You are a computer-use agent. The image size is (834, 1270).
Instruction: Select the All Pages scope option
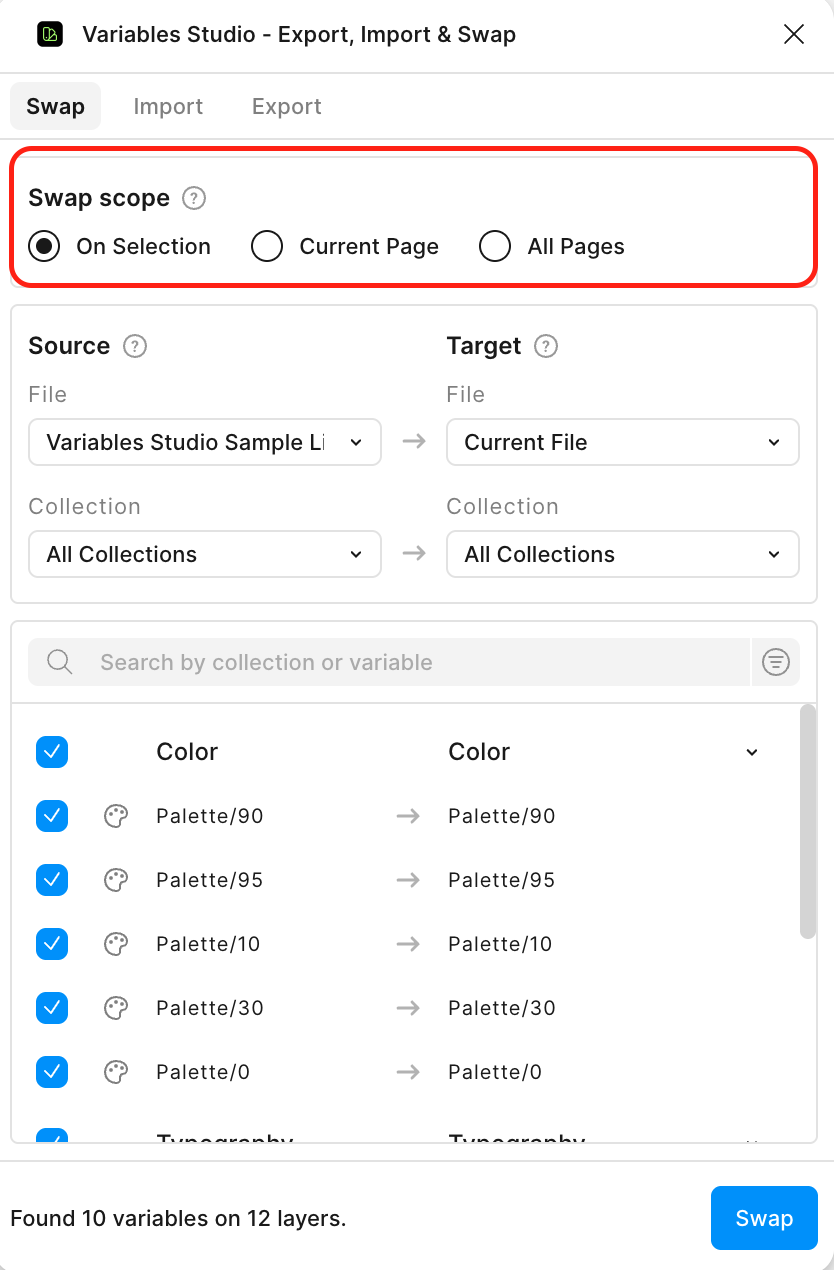495,246
